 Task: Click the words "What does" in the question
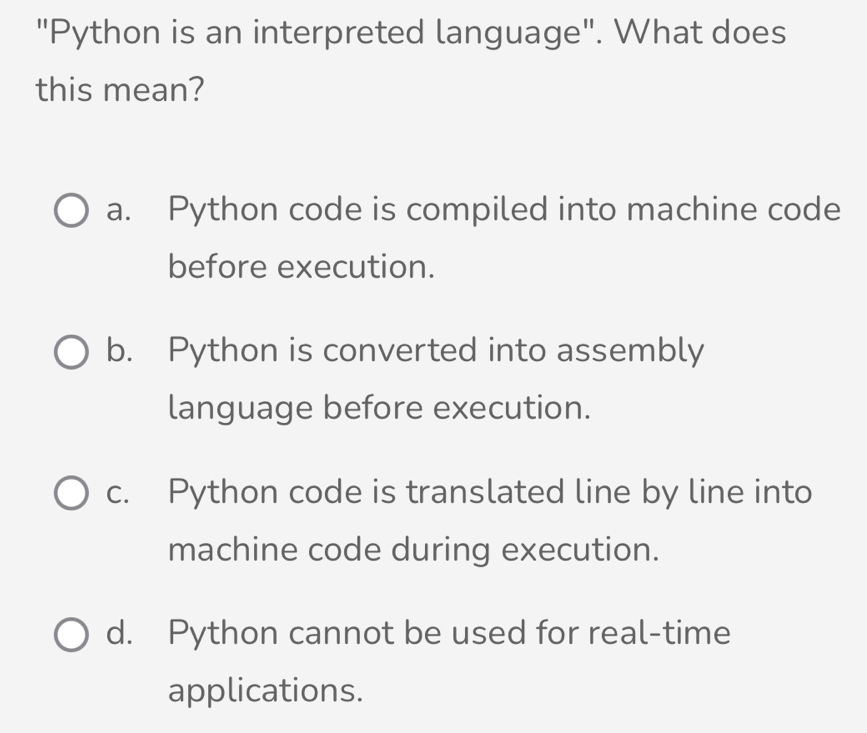(700, 33)
